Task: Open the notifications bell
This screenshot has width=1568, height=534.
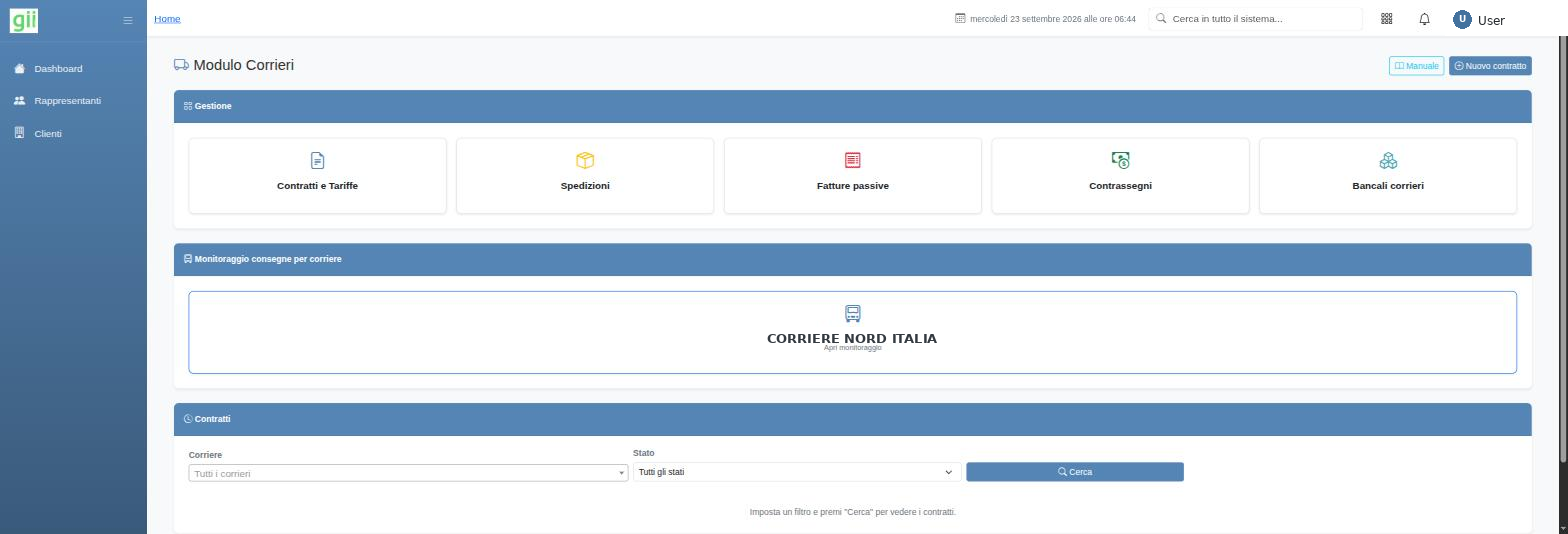Action: point(1425,19)
